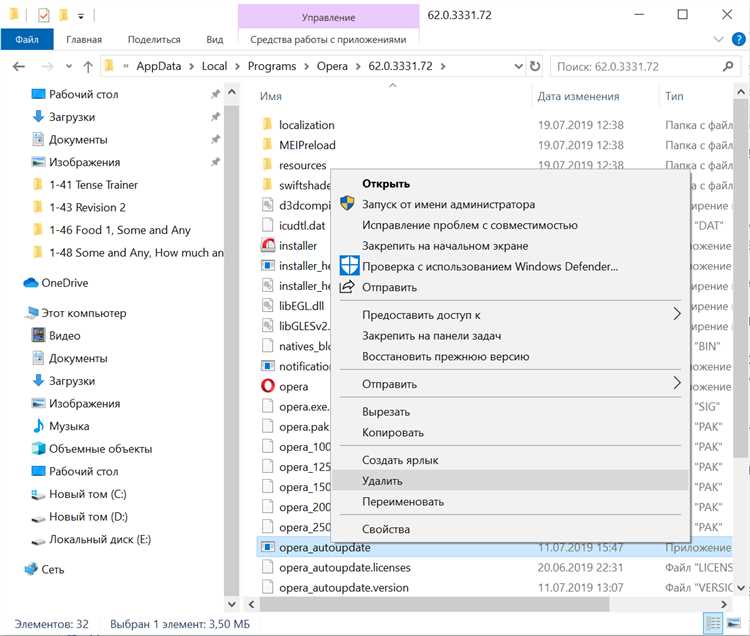Click the installer icon in file list
Viewport: 750px width, 636px height.
pyautogui.click(x=268, y=245)
